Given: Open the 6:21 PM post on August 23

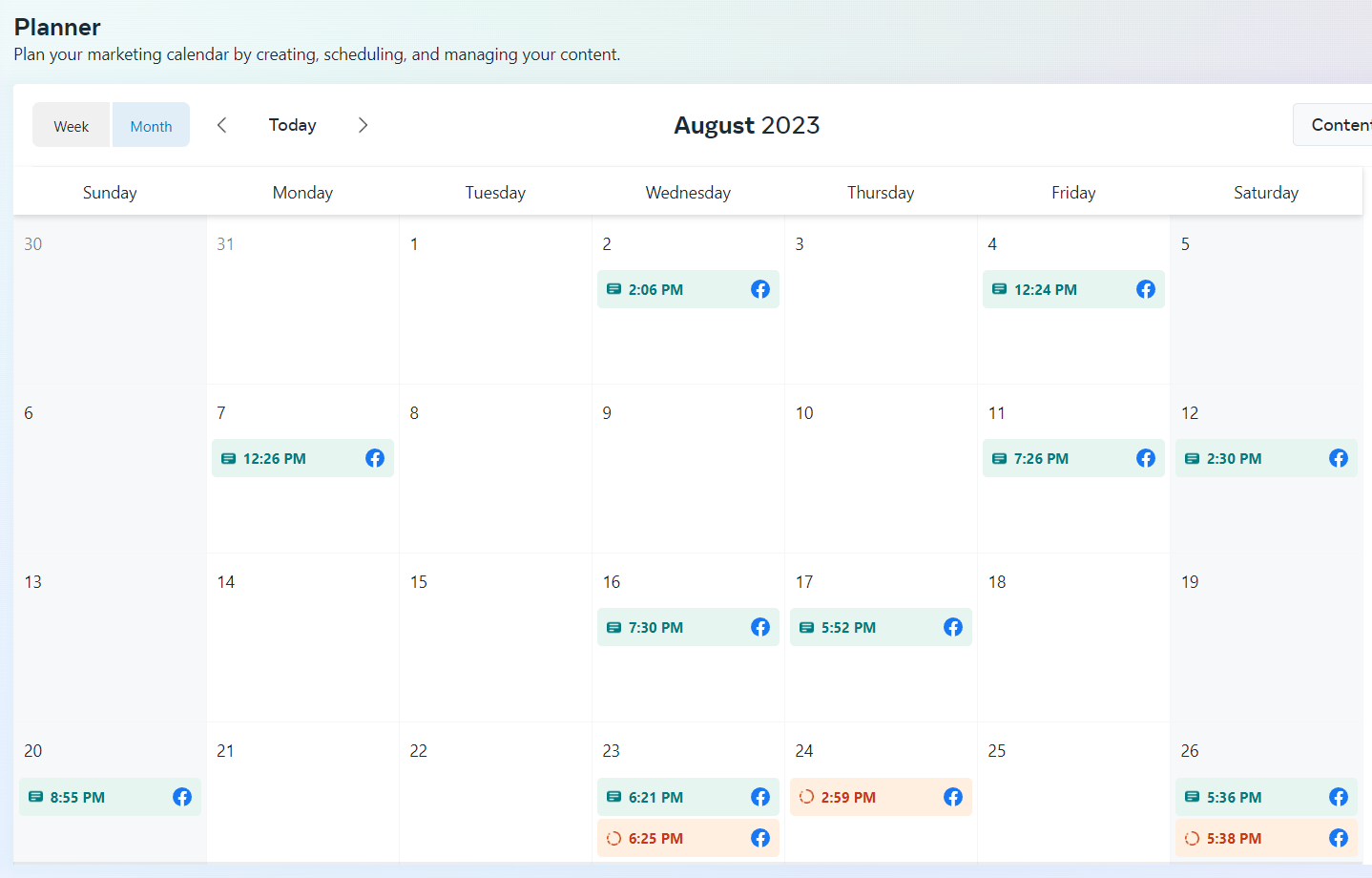Looking at the screenshot, I should point(688,797).
